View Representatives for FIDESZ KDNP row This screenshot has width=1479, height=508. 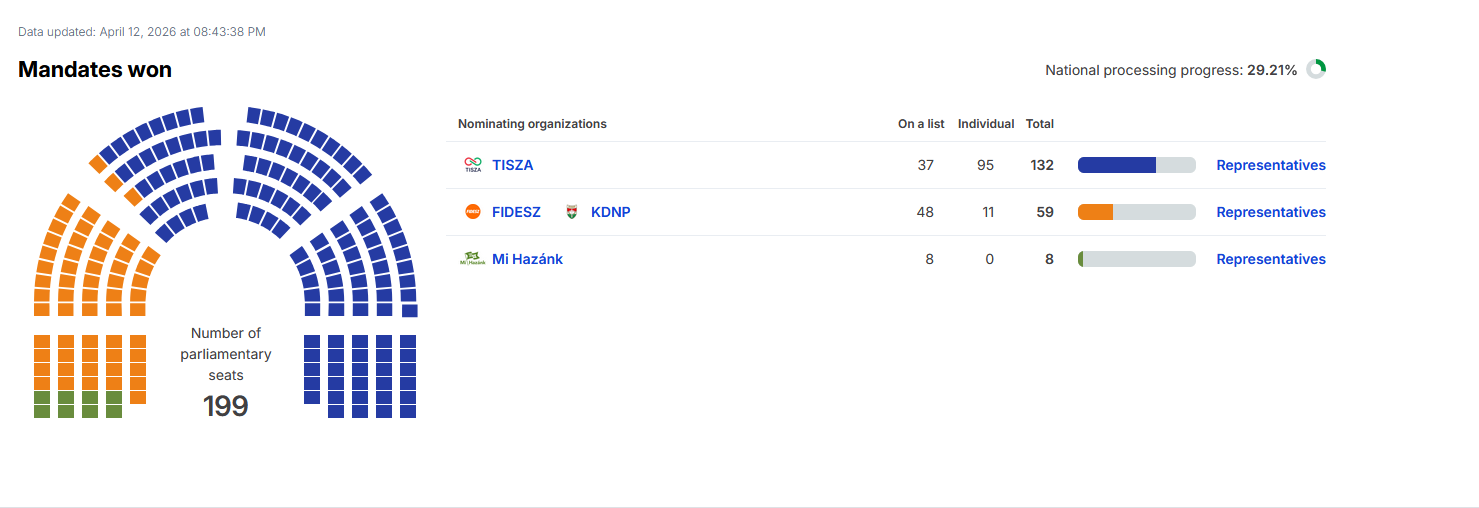point(1271,212)
